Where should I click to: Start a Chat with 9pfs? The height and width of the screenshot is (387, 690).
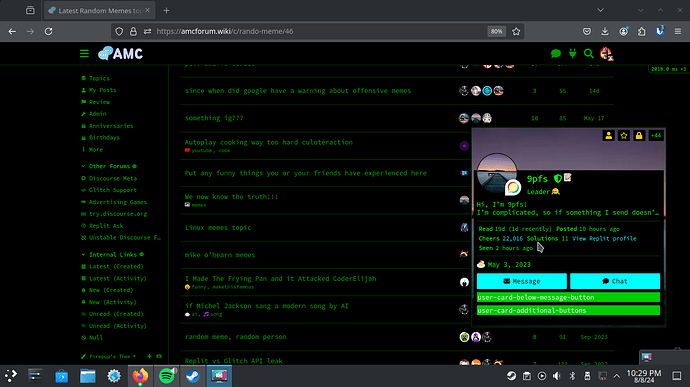(x=615, y=281)
